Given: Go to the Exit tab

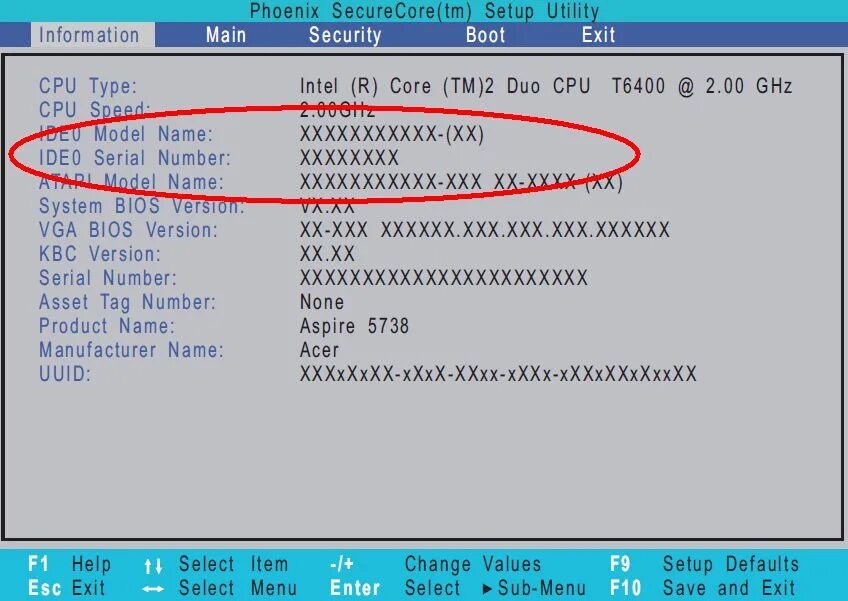Looking at the screenshot, I should click(x=598, y=35).
